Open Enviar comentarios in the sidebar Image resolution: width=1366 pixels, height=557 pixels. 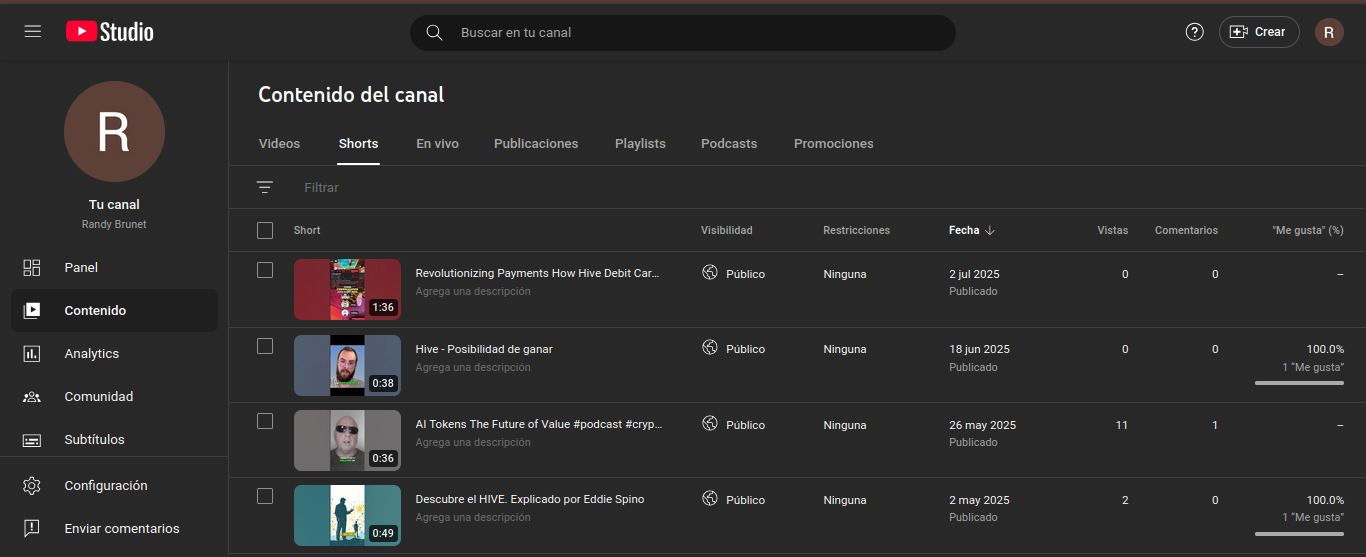pos(114,529)
